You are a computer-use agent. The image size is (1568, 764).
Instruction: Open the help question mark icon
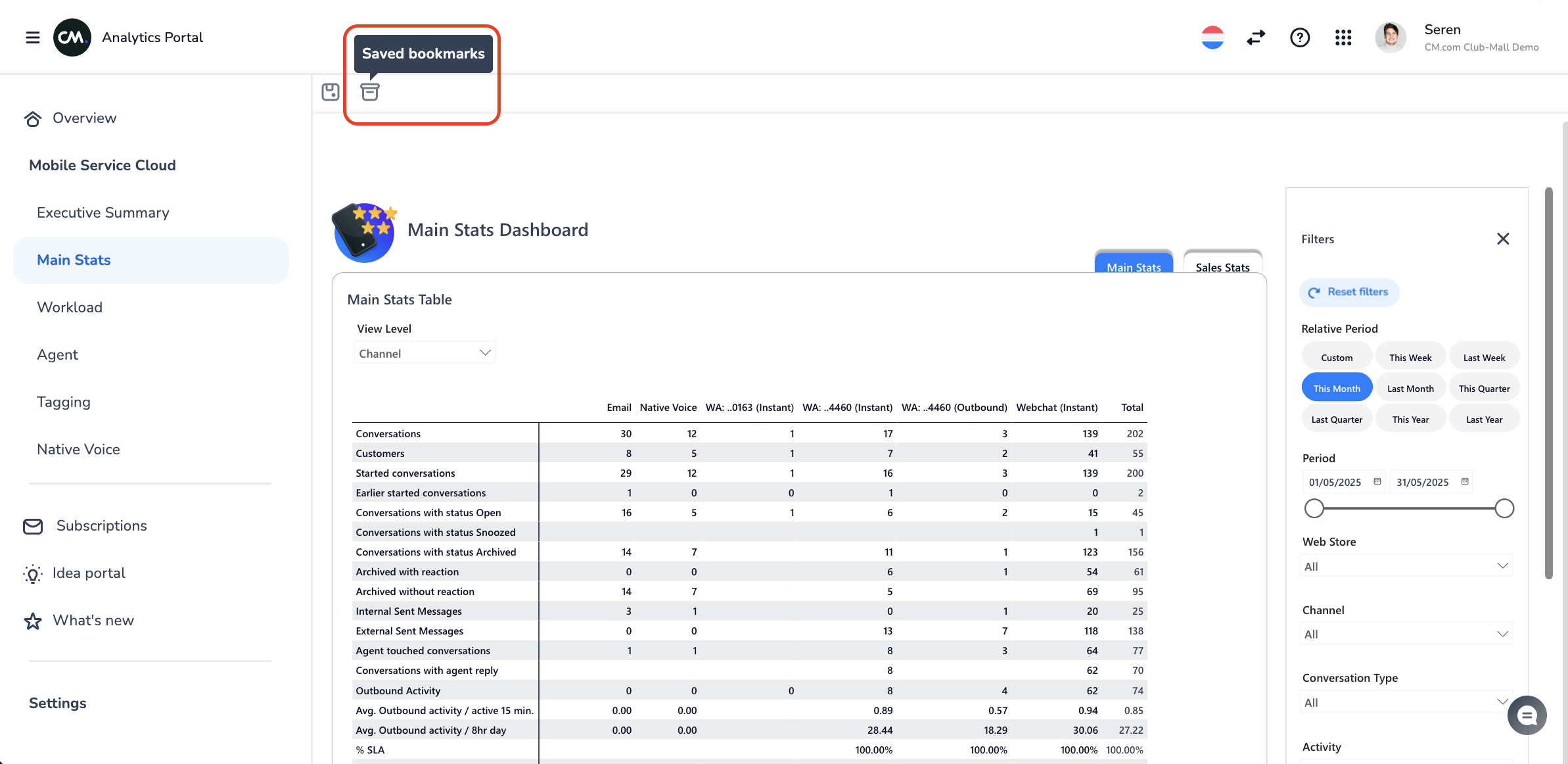[x=1299, y=37]
